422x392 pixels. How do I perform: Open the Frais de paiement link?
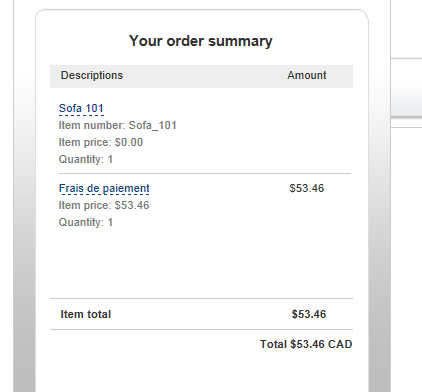tap(104, 188)
